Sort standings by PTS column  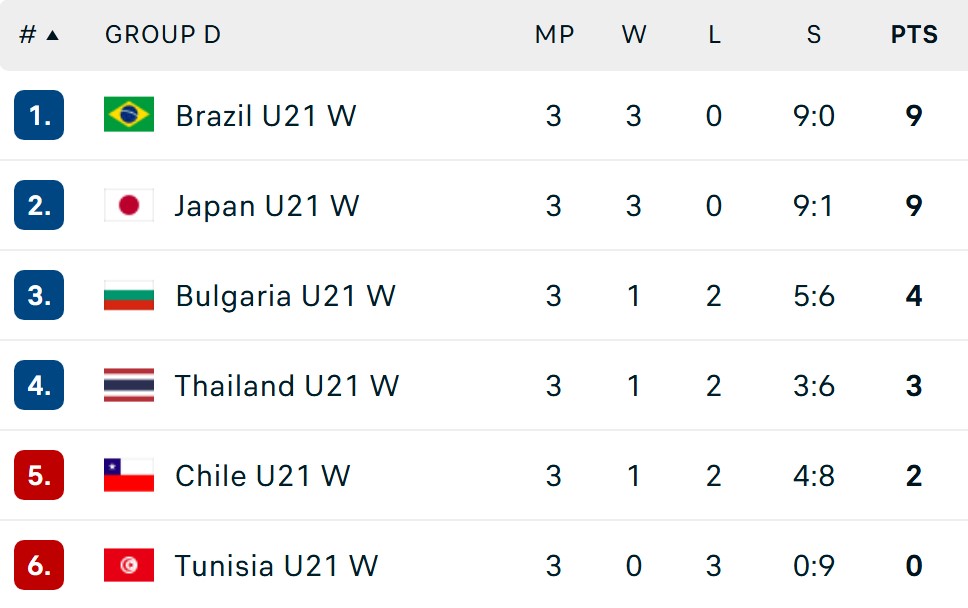(914, 35)
